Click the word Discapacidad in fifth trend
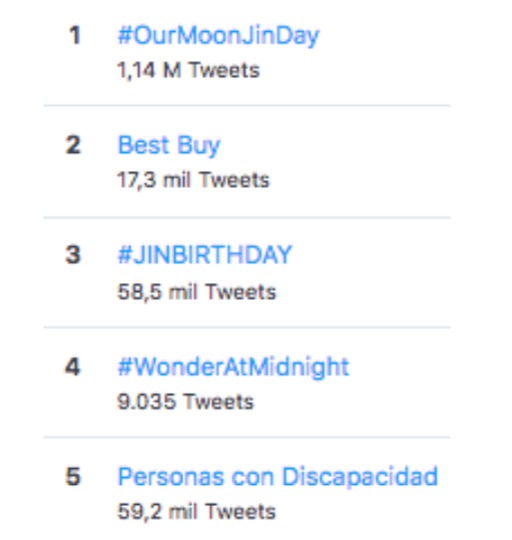The image size is (512, 540). pos(360,477)
